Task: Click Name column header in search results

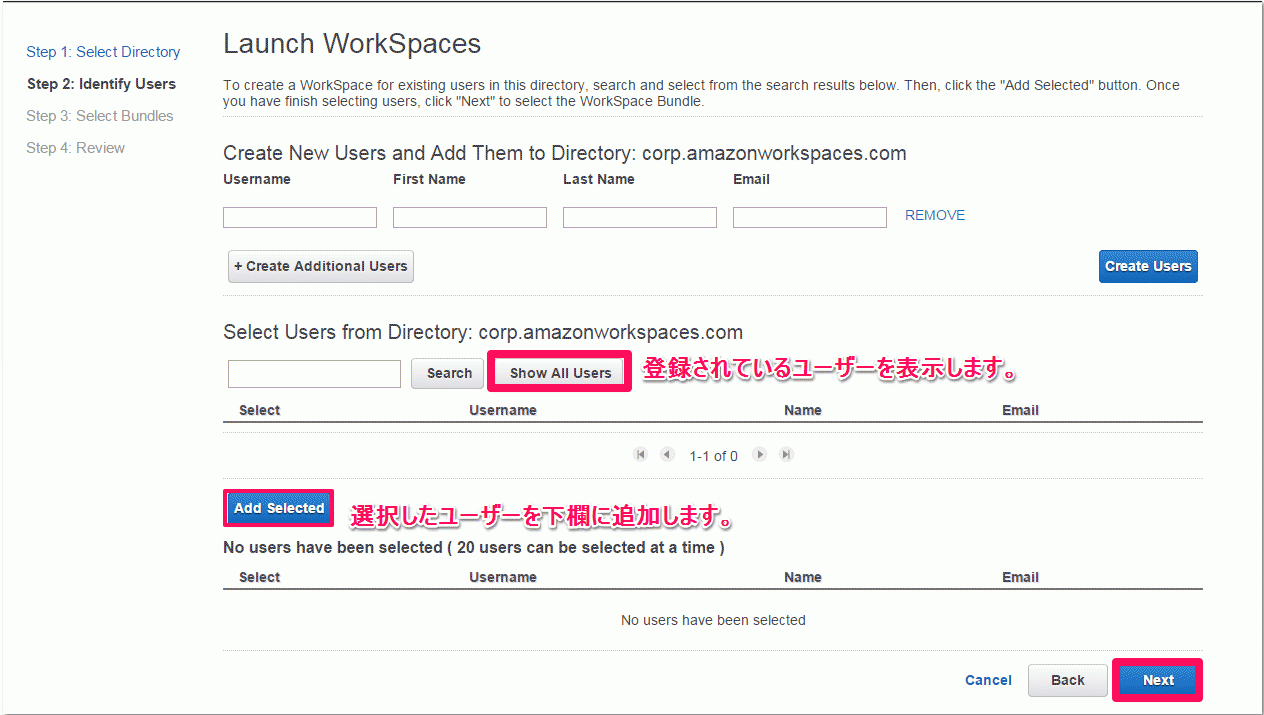Action: click(x=803, y=410)
